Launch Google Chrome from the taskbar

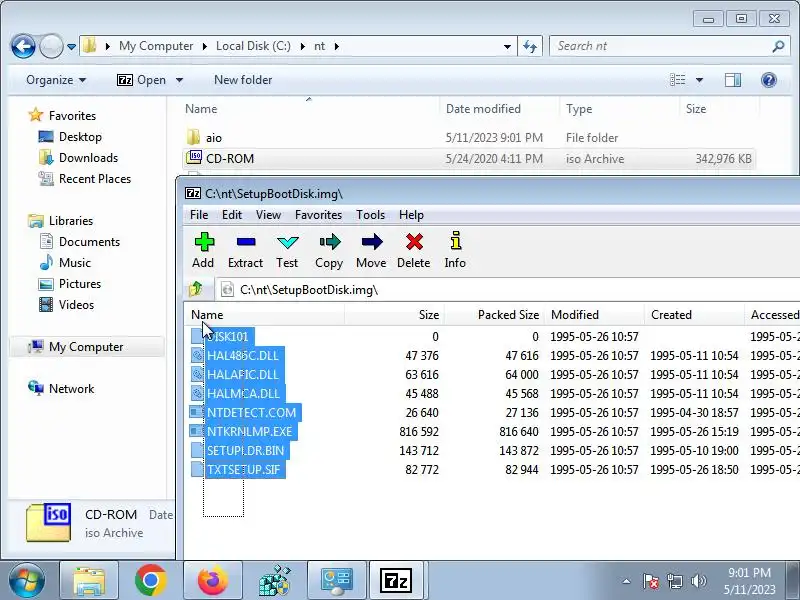pos(151,580)
